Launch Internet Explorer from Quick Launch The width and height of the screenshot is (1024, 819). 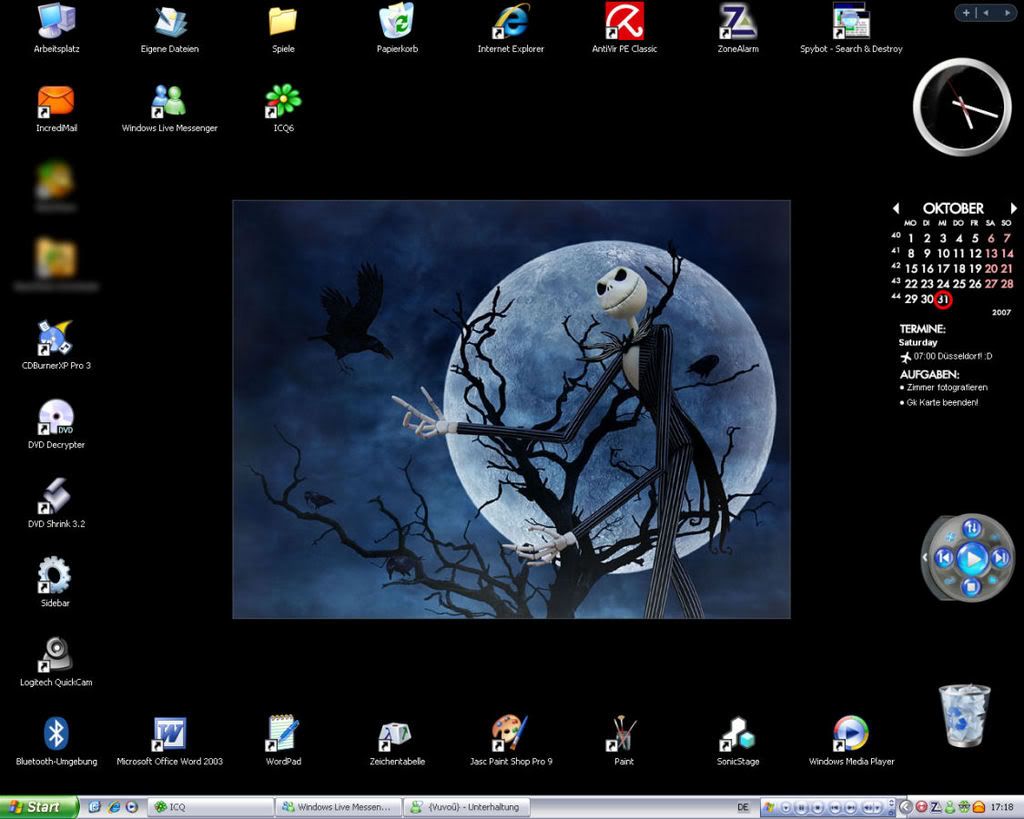point(114,807)
